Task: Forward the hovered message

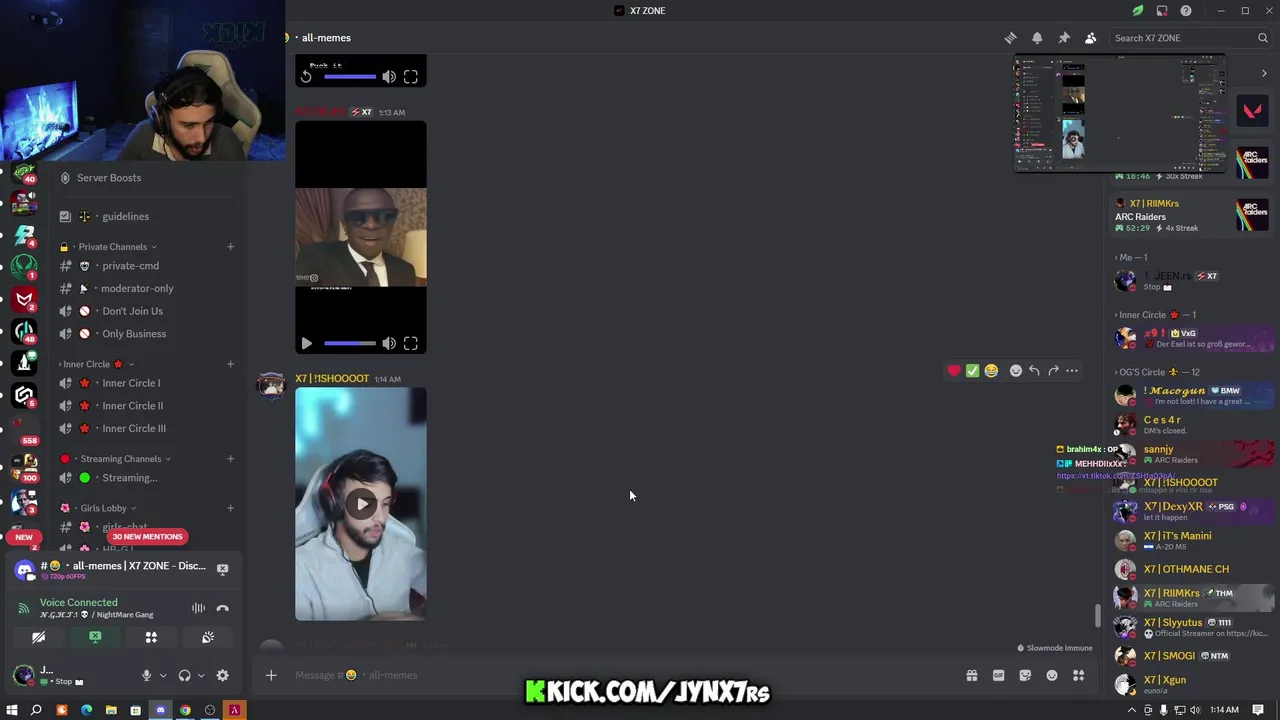Action: [x=1053, y=371]
